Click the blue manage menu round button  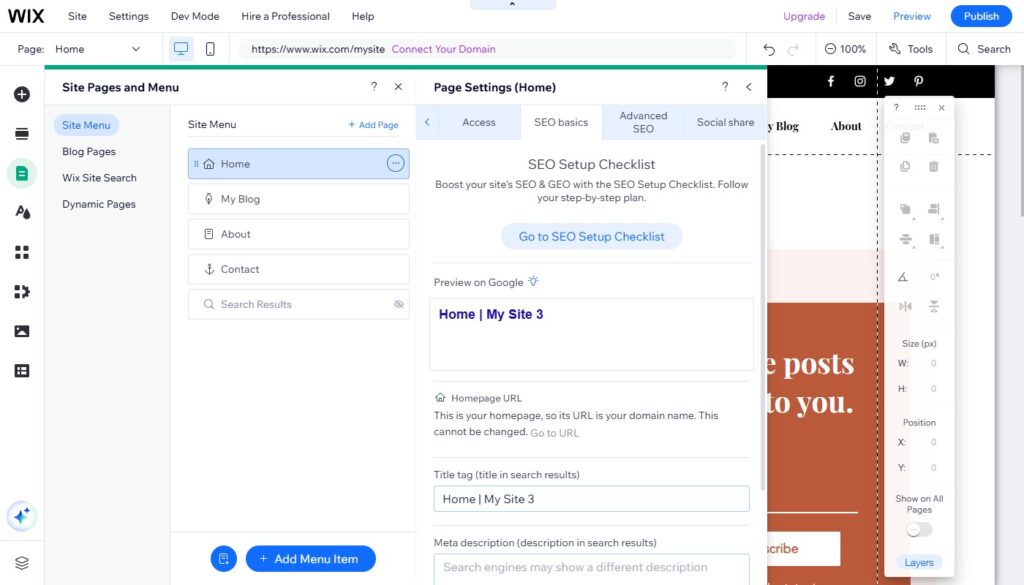tap(223, 559)
